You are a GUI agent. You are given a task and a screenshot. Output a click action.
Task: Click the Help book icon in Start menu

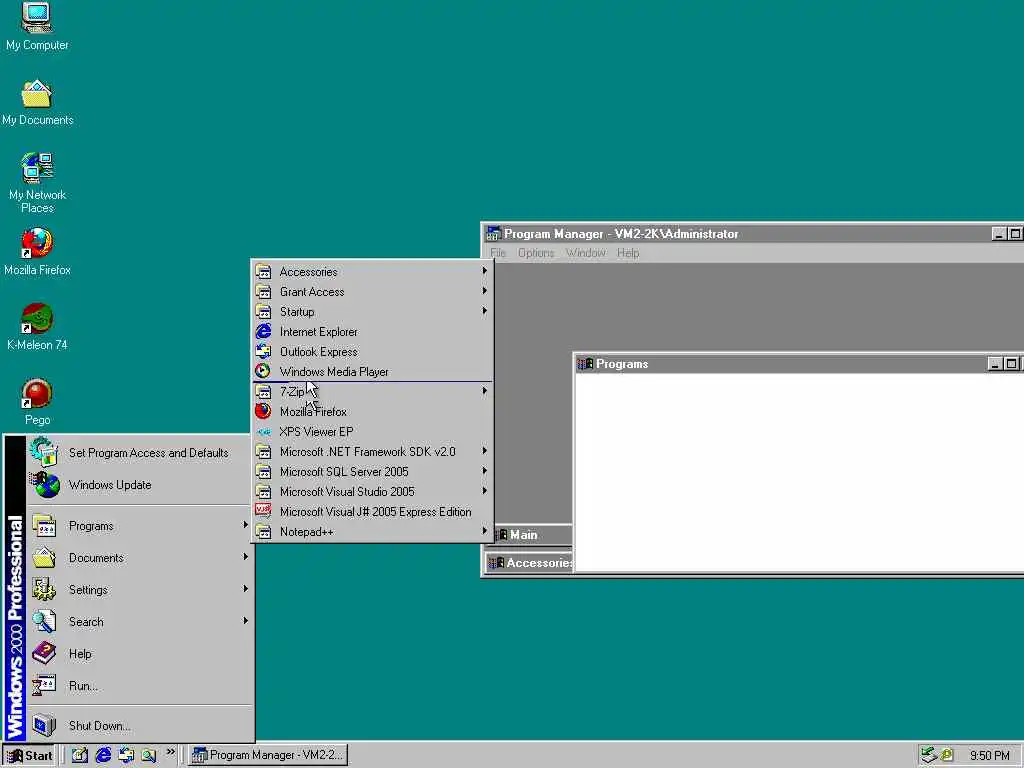coord(44,653)
